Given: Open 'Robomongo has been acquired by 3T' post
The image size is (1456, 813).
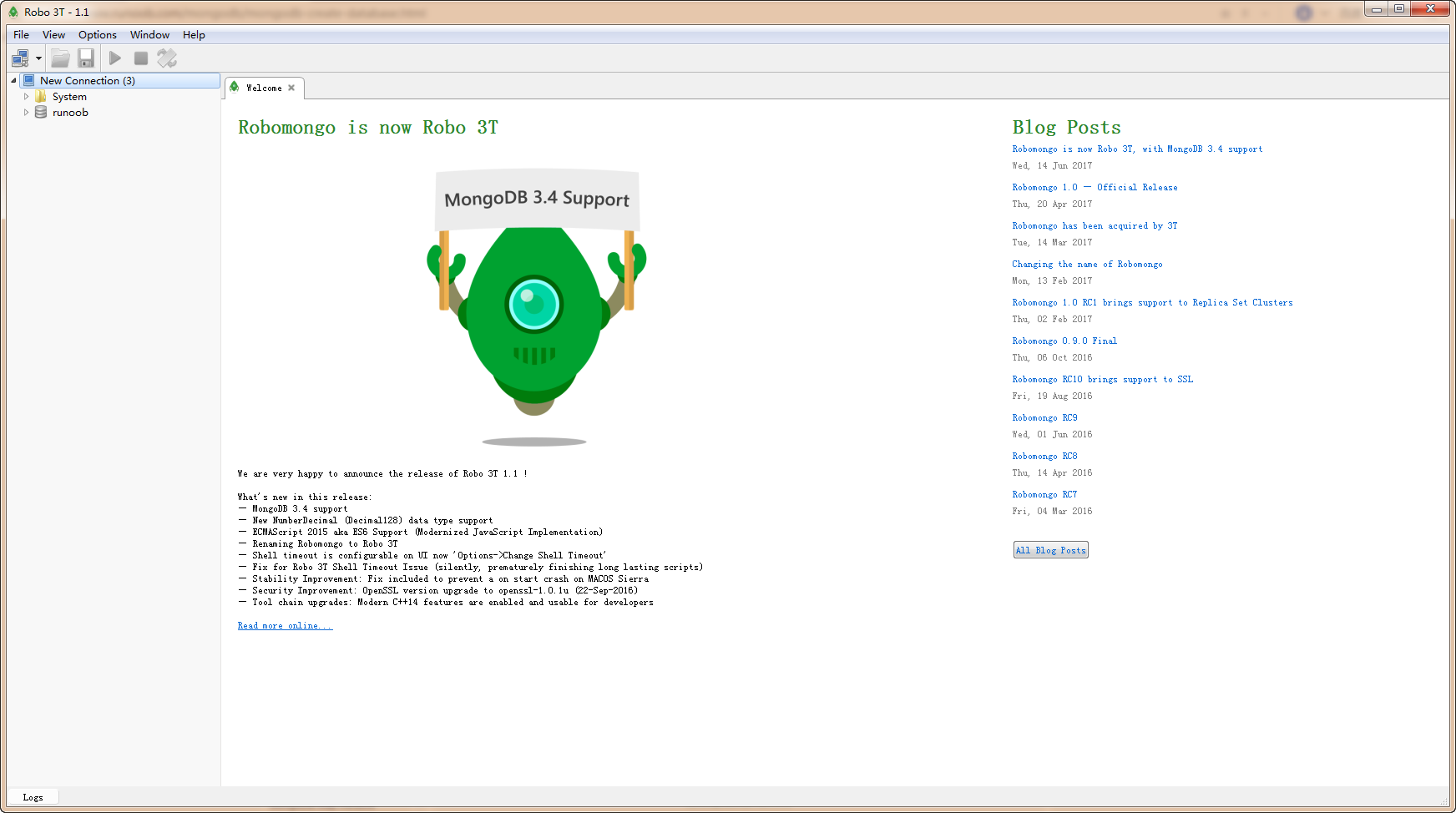Looking at the screenshot, I should coord(1095,226).
